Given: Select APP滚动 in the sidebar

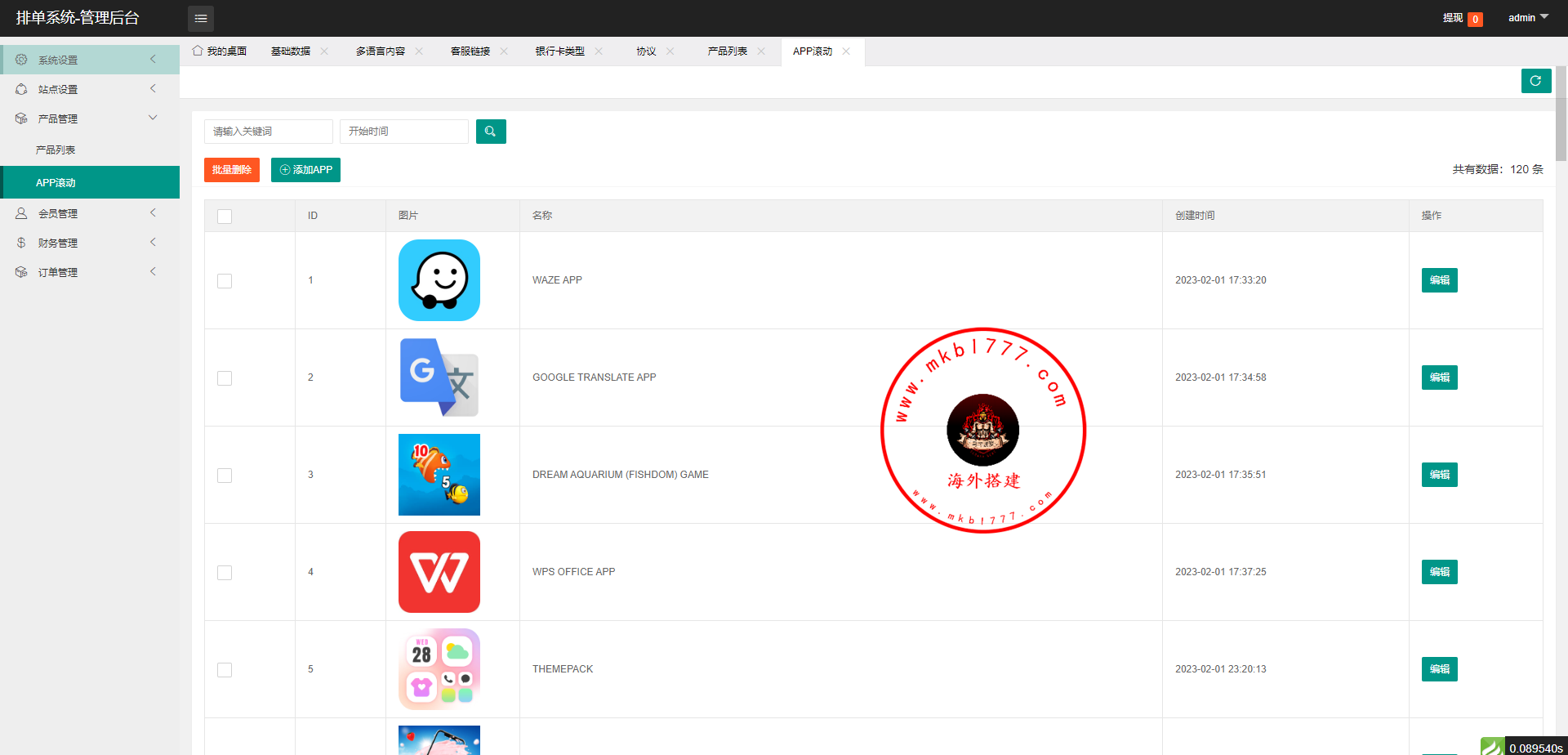Looking at the screenshot, I should point(90,182).
